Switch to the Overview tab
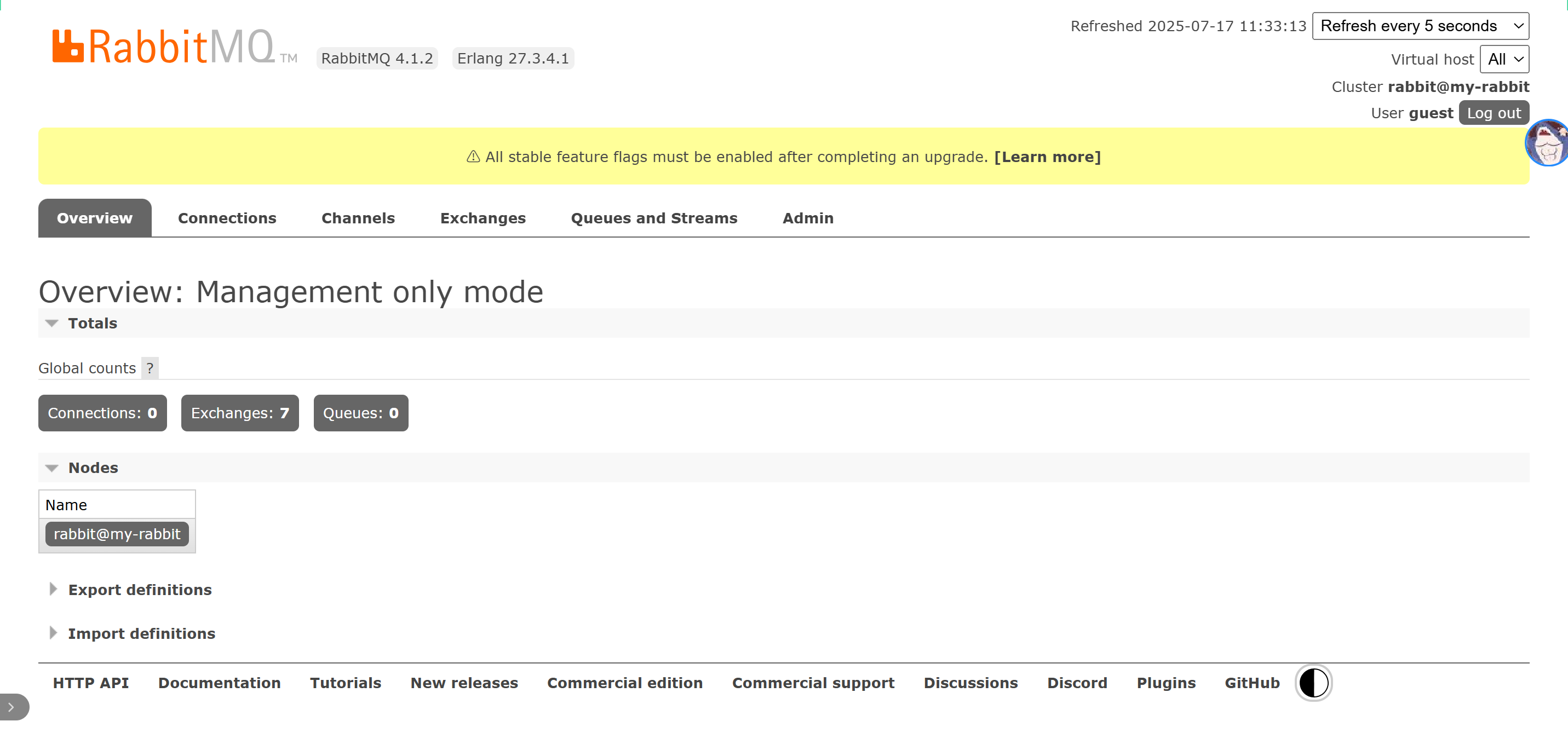The height and width of the screenshot is (750, 1568). tap(94, 218)
